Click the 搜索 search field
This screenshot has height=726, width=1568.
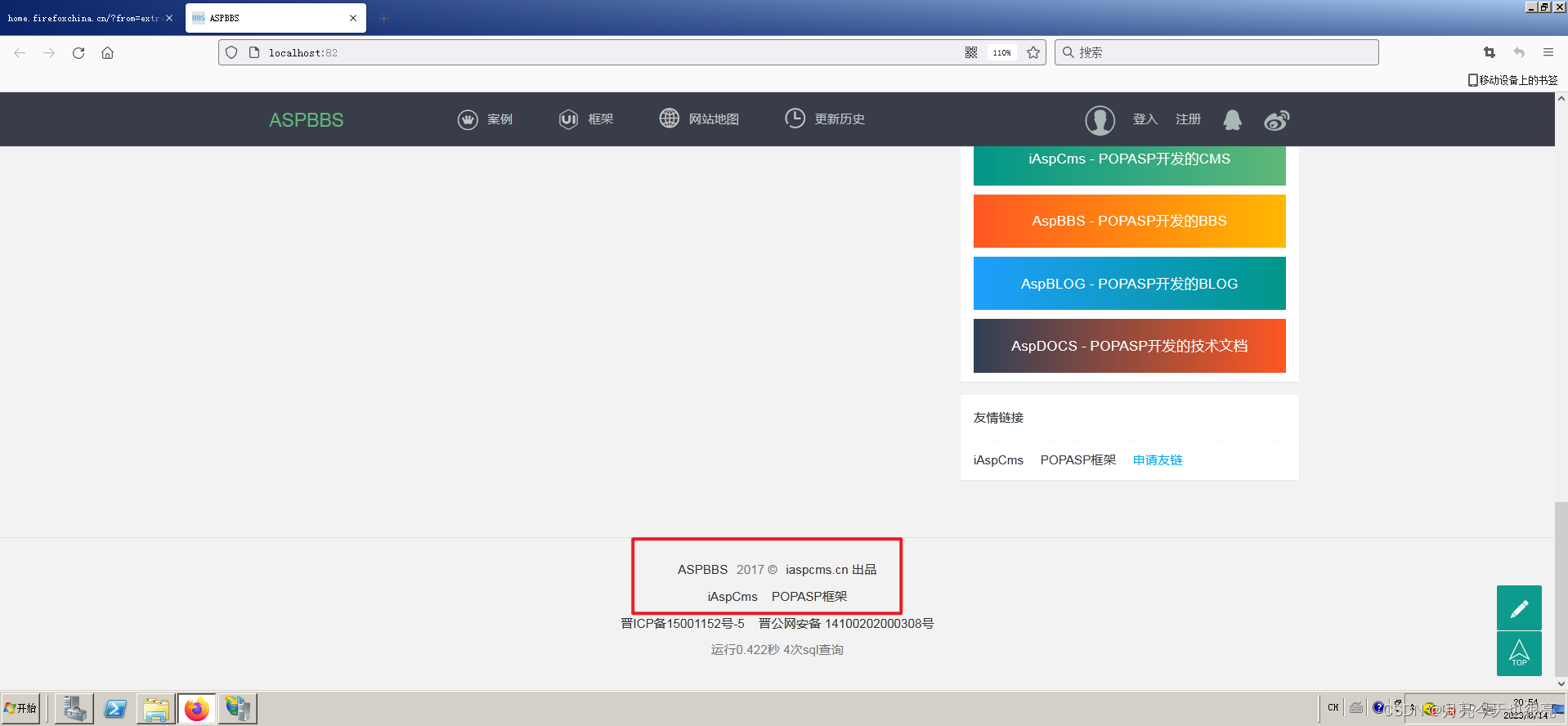[1216, 52]
